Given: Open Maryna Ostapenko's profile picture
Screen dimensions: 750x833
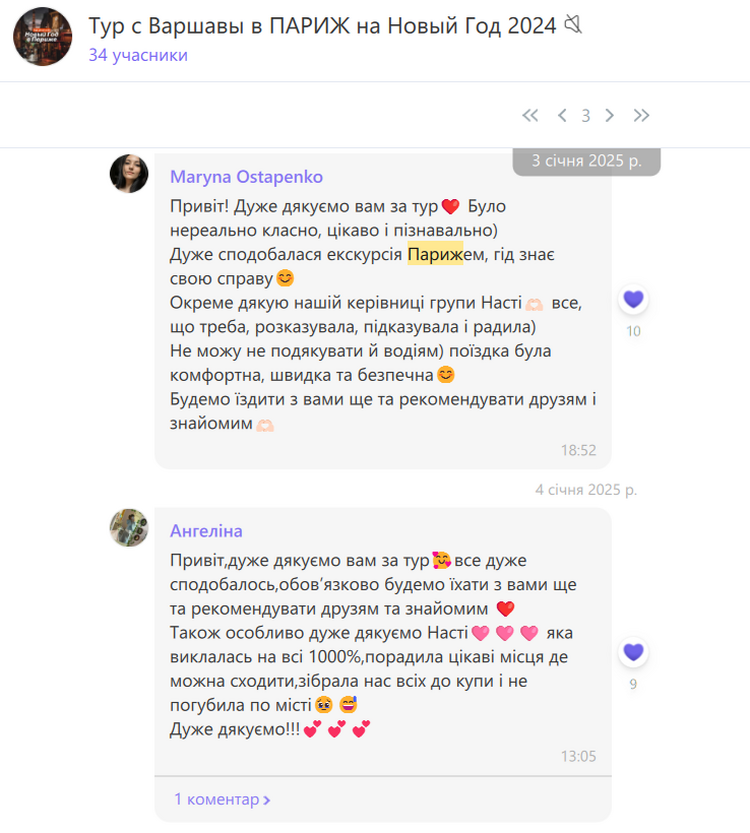Looking at the screenshot, I should (129, 173).
